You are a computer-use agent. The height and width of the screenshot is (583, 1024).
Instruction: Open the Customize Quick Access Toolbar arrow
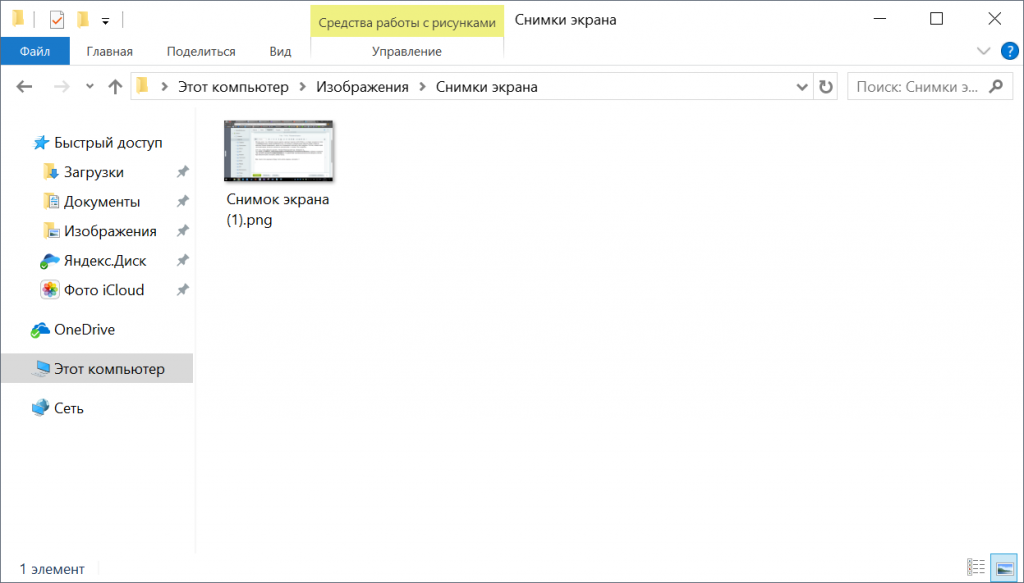pos(105,22)
